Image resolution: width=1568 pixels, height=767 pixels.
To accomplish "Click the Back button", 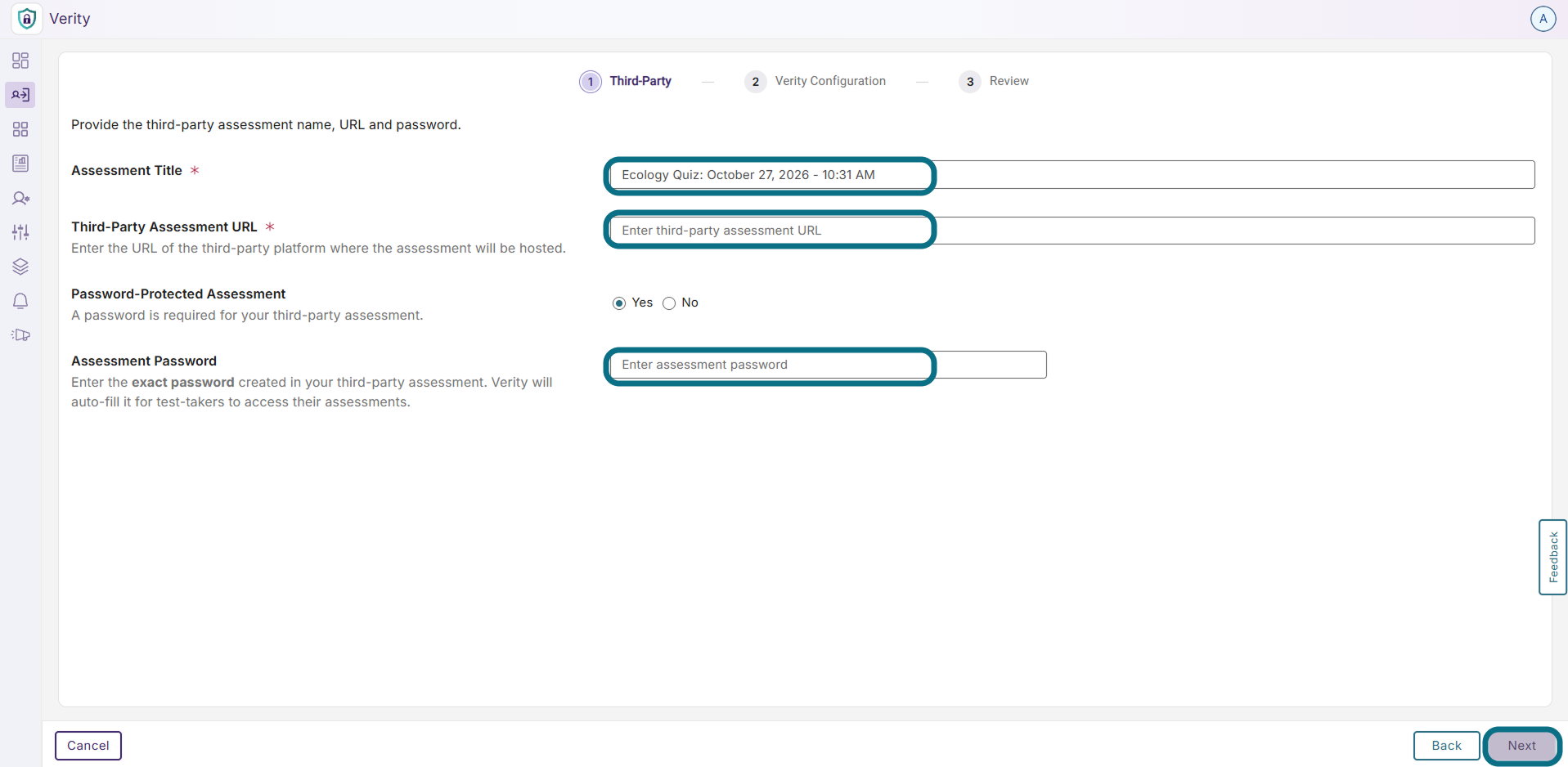I will click(x=1446, y=746).
